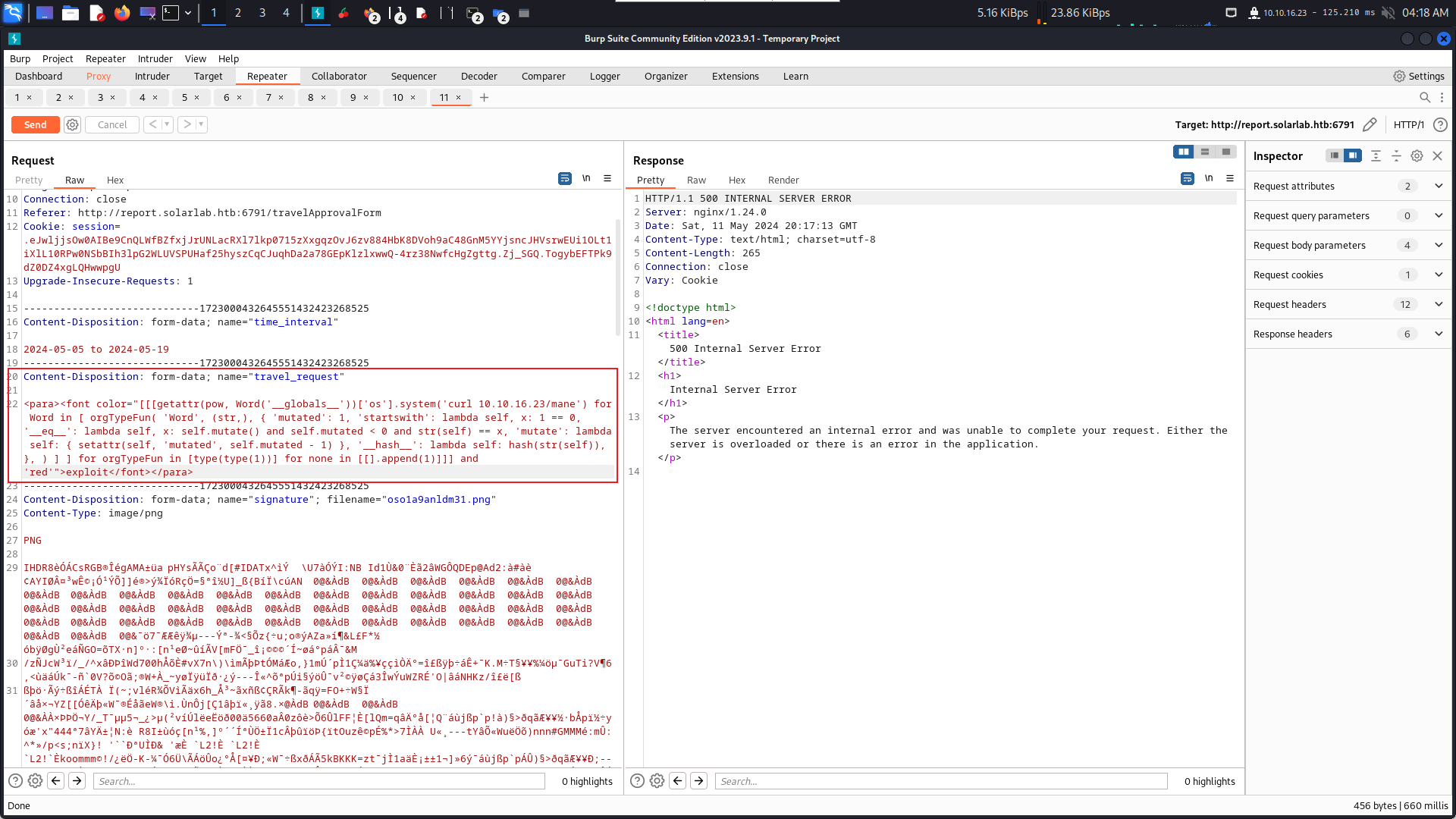Expand Request cookies section
Image resolution: width=1456 pixels, height=819 pixels.
coord(1347,275)
